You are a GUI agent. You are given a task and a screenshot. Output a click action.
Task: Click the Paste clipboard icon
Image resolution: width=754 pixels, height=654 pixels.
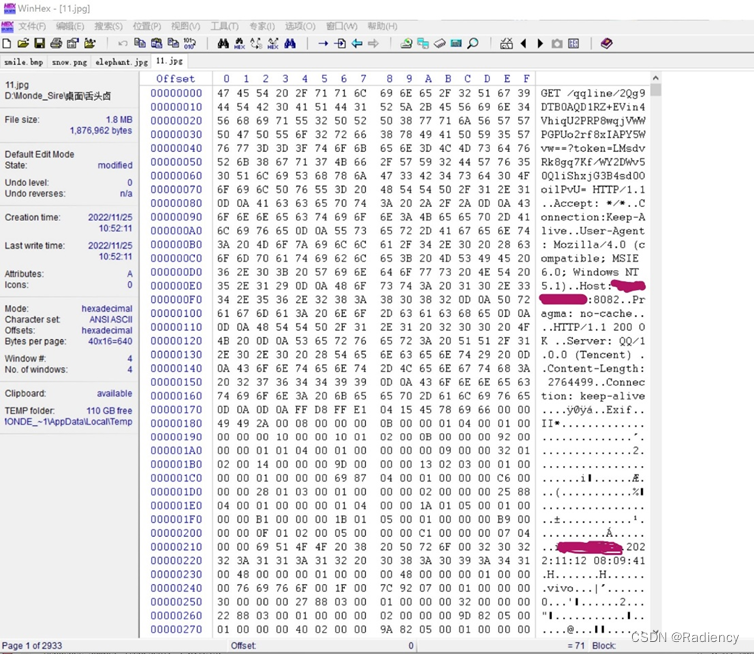(x=157, y=44)
